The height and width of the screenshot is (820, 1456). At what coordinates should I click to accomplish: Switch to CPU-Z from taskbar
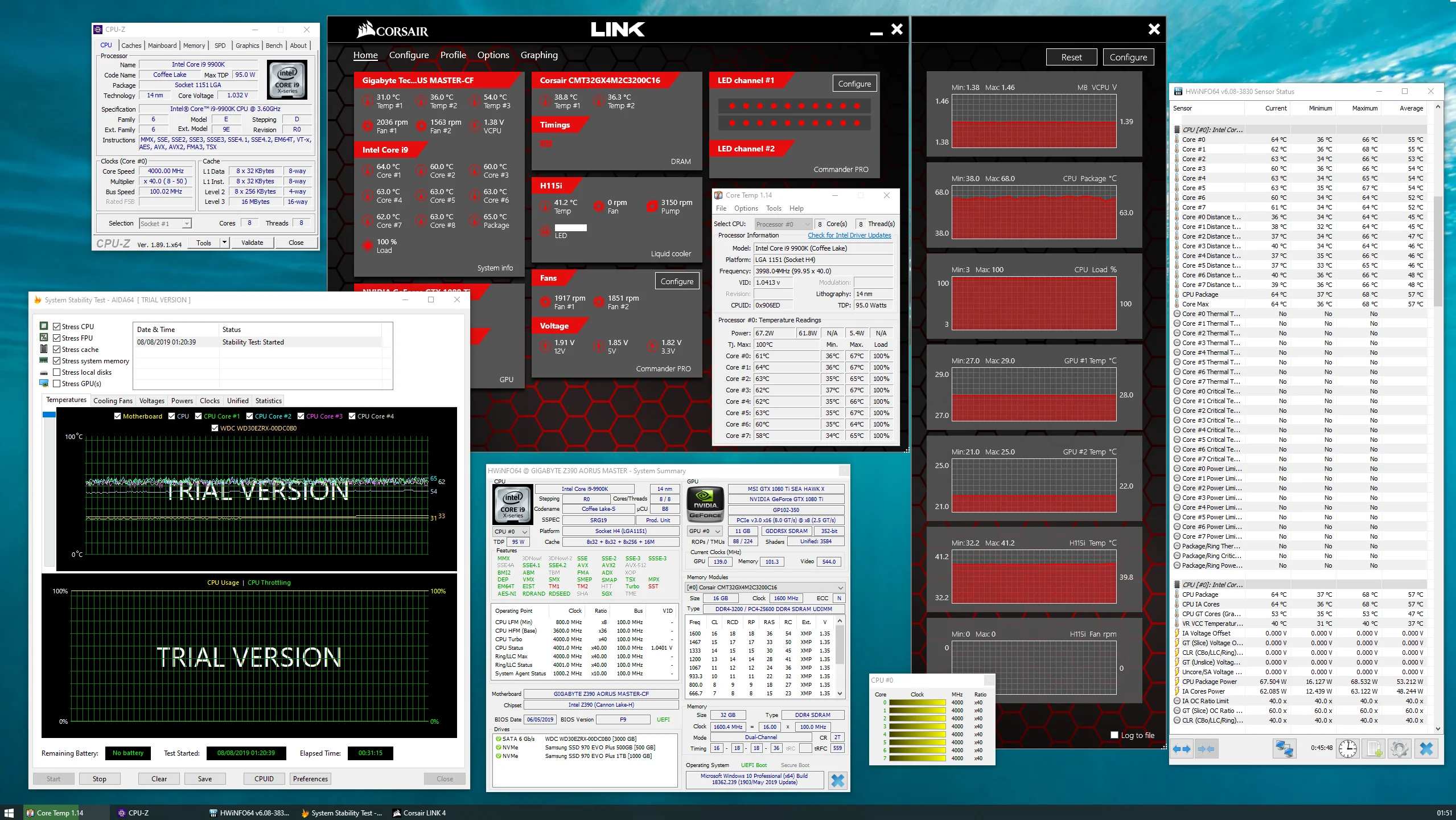tap(133, 813)
